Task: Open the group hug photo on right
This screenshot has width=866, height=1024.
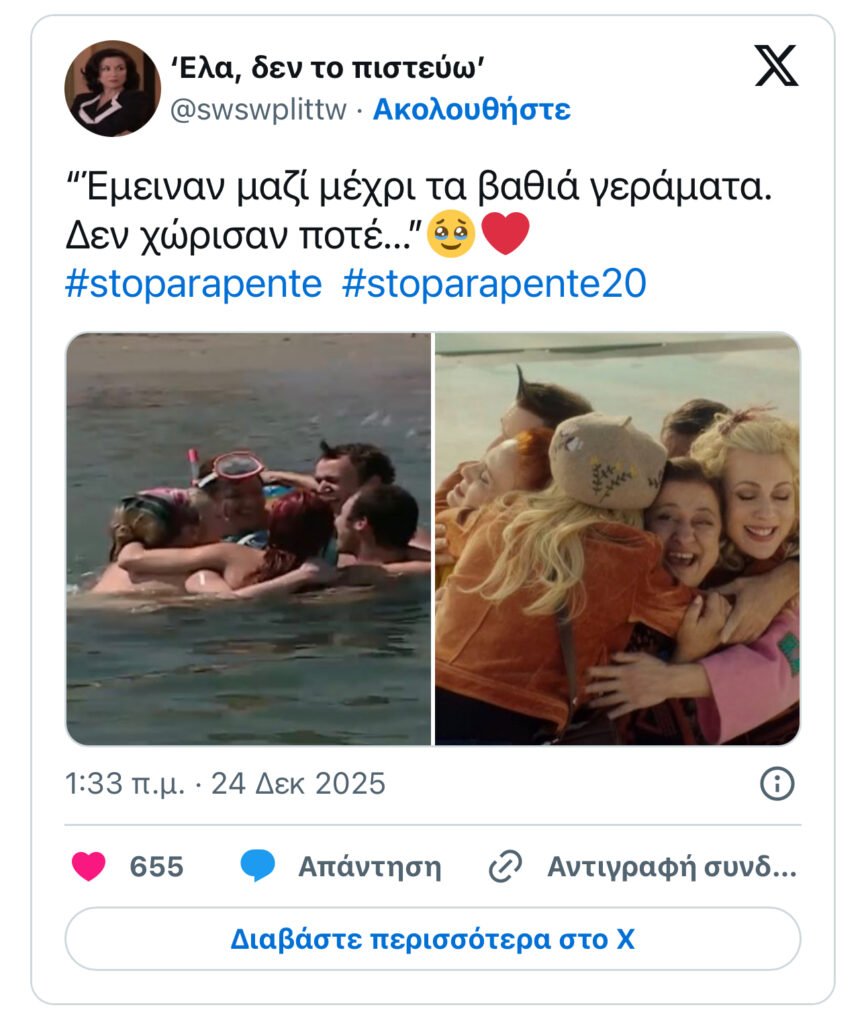Action: tap(618, 539)
